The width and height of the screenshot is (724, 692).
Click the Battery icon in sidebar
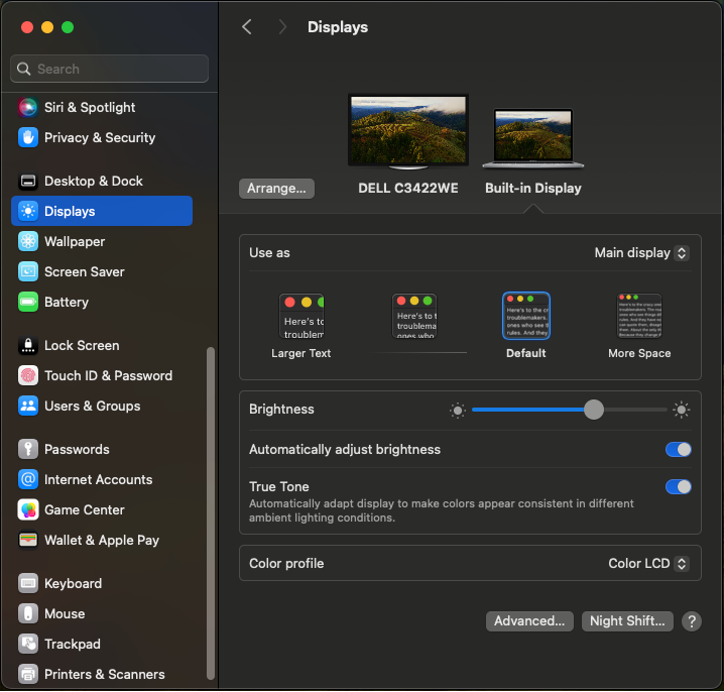click(x=28, y=301)
